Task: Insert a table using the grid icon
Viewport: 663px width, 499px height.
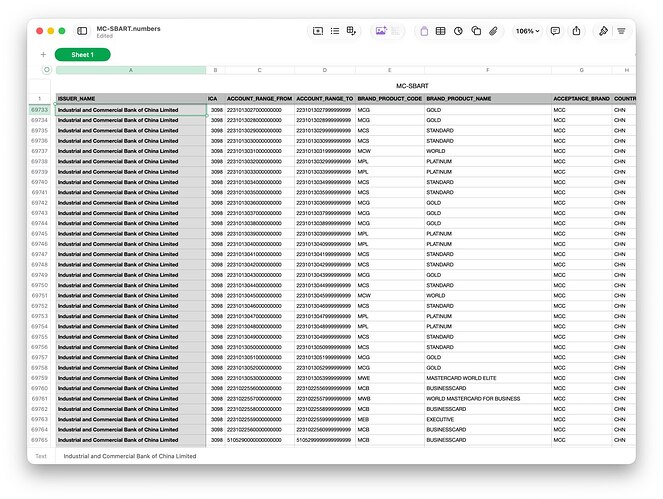Action: [441, 31]
